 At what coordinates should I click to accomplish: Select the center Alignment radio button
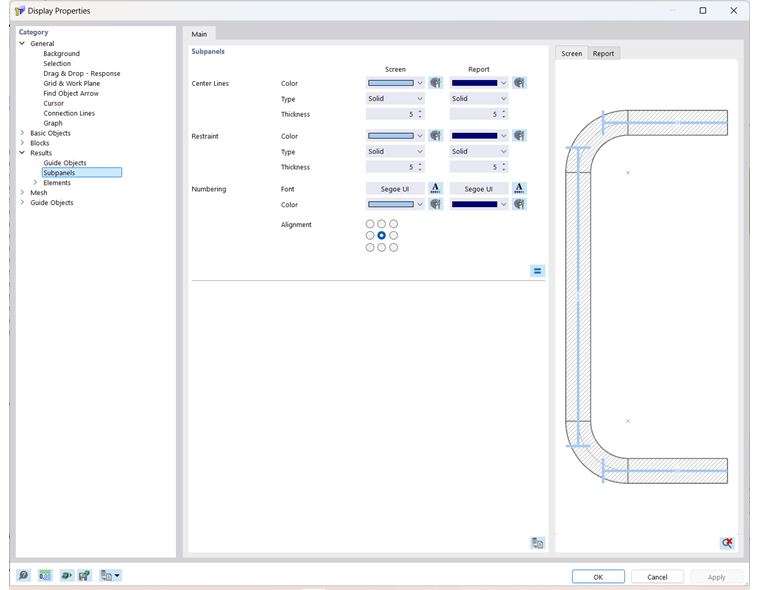381,236
